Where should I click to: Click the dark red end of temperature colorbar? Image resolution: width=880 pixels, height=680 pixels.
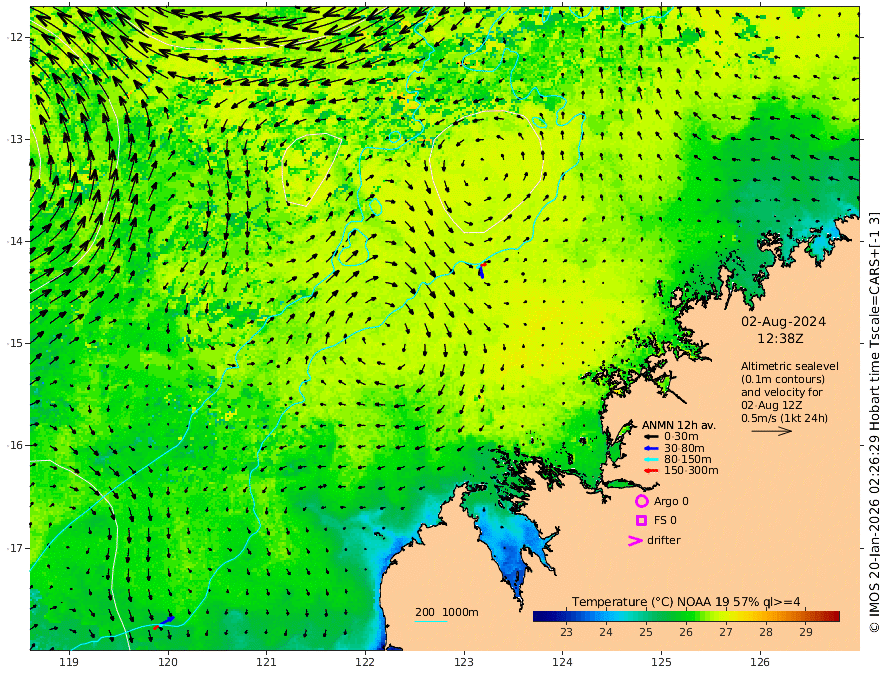point(835,617)
